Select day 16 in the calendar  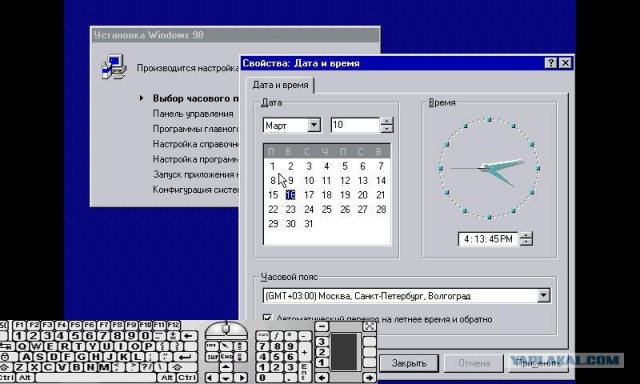click(x=290, y=195)
